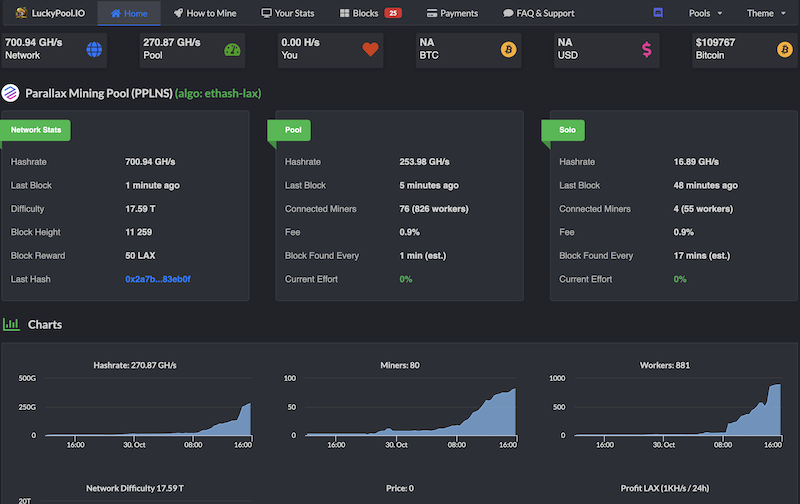Click the 76 (826 workers) value
Image resolution: width=800 pixels, height=504 pixels.
click(434, 209)
